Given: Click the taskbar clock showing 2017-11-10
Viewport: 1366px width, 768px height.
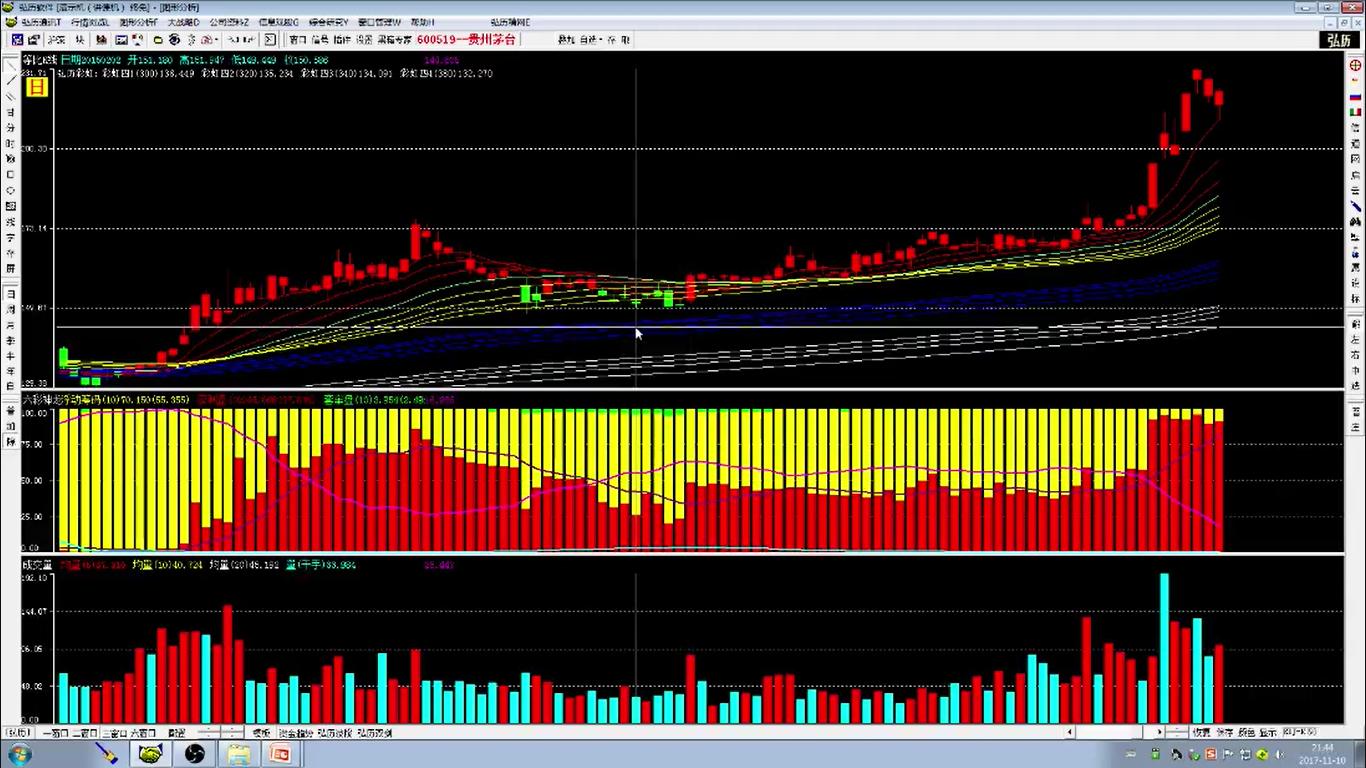Looking at the screenshot, I should (x=1323, y=754).
